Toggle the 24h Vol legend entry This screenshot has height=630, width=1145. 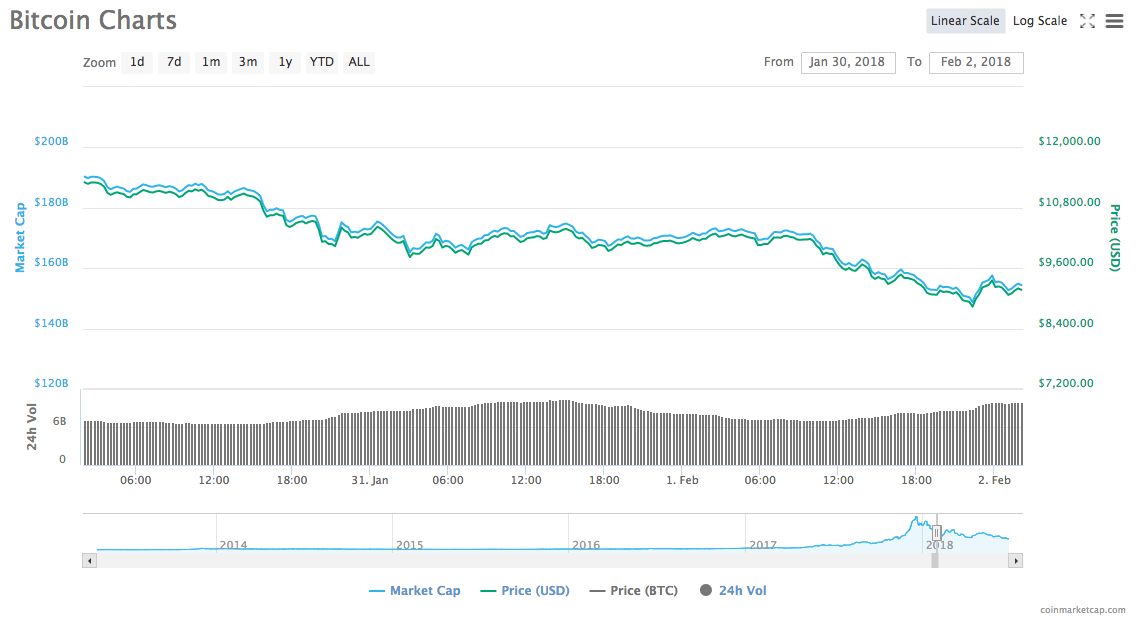pyautogui.click(x=733, y=590)
